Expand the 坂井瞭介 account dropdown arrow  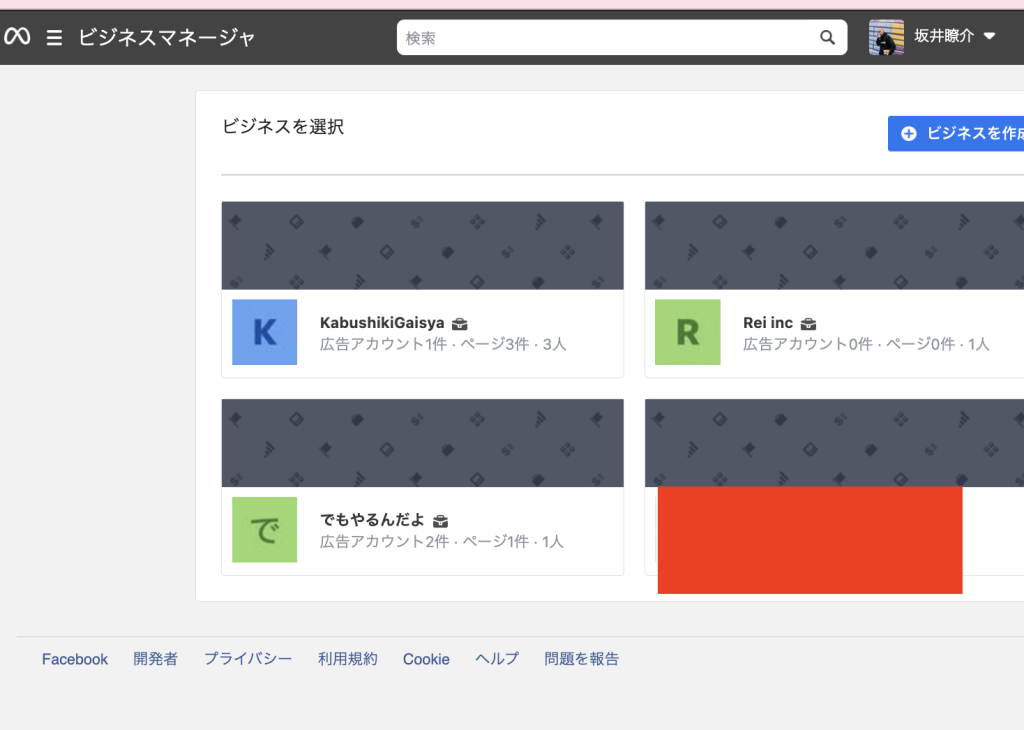(x=990, y=37)
